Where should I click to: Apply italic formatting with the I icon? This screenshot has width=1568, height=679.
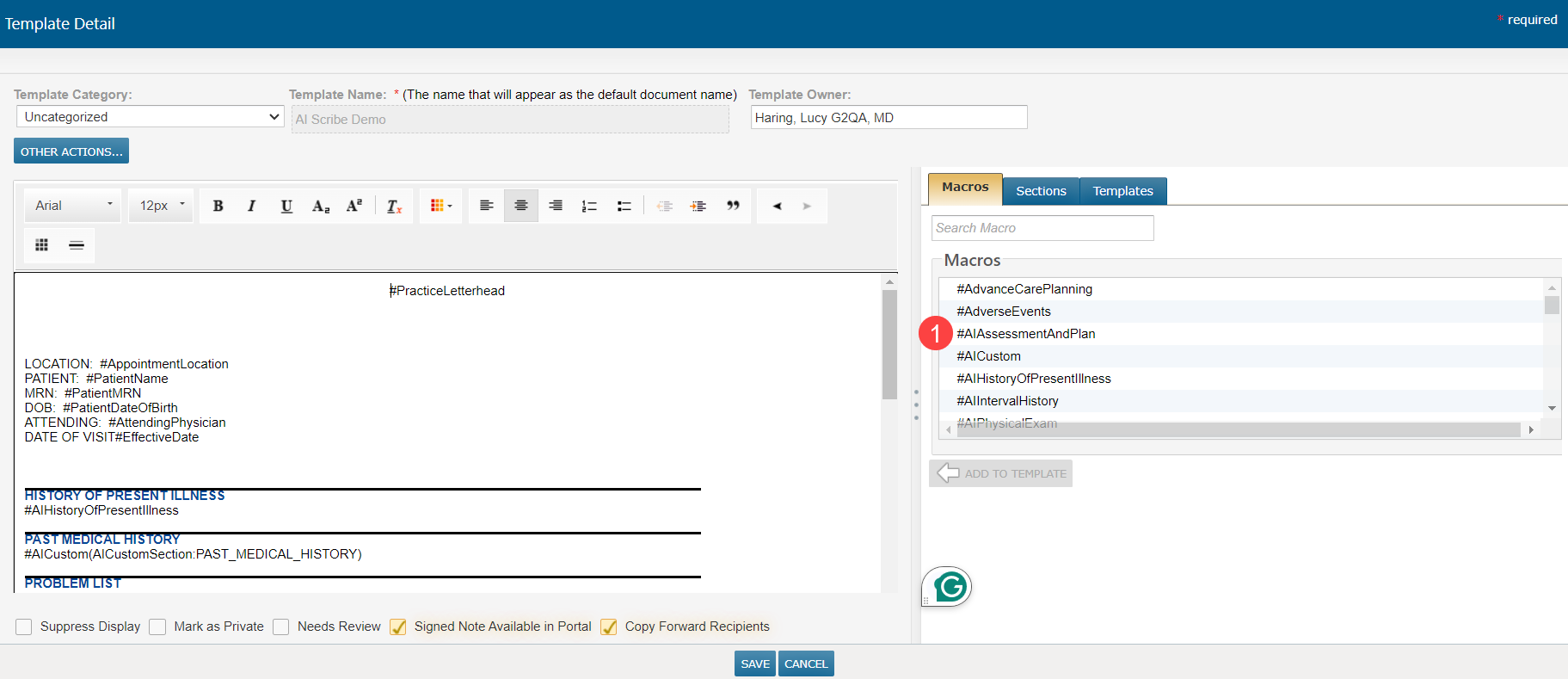(x=252, y=206)
